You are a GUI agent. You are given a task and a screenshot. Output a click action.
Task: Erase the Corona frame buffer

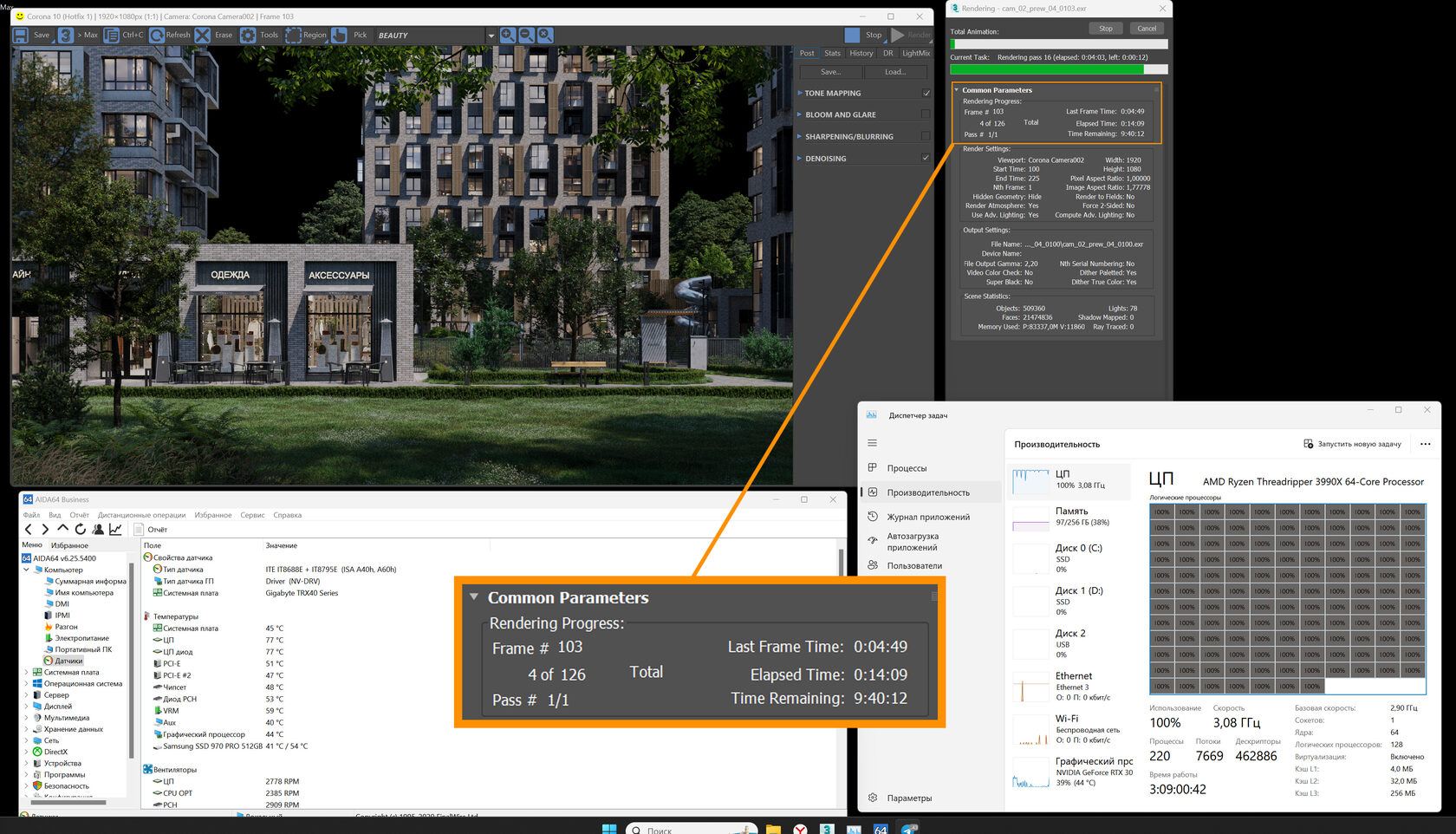(214, 36)
